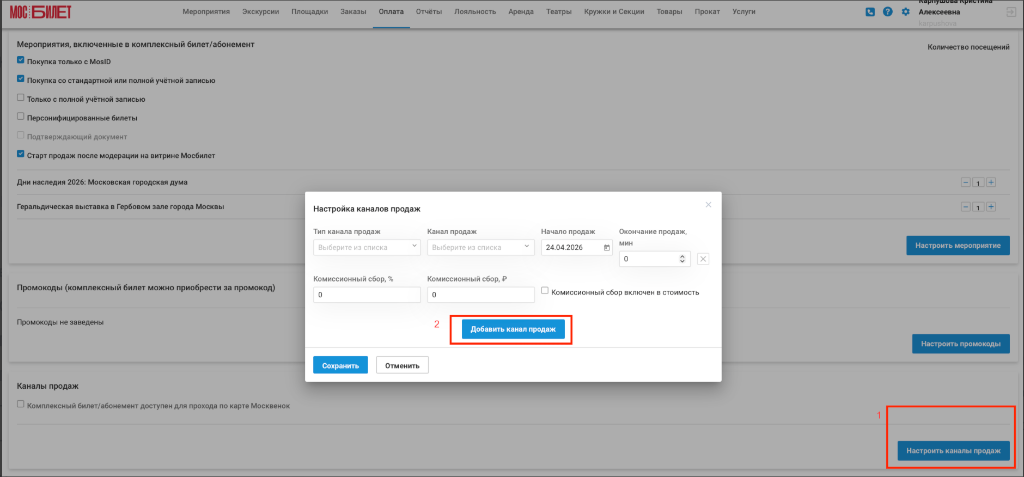Expand Канал продаж dropdown
The height and width of the screenshot is (477, 1024).
pyautogui.click(x=481, y=247)
